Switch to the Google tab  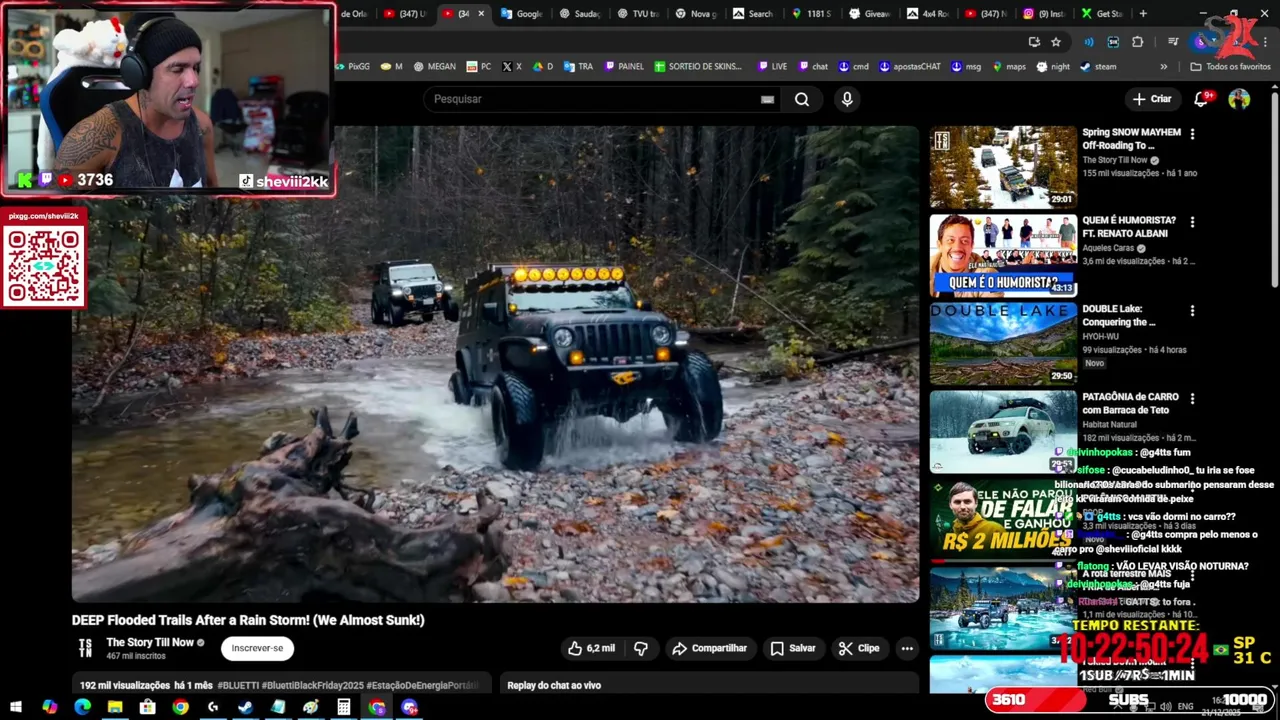click(x=521, y=14)
